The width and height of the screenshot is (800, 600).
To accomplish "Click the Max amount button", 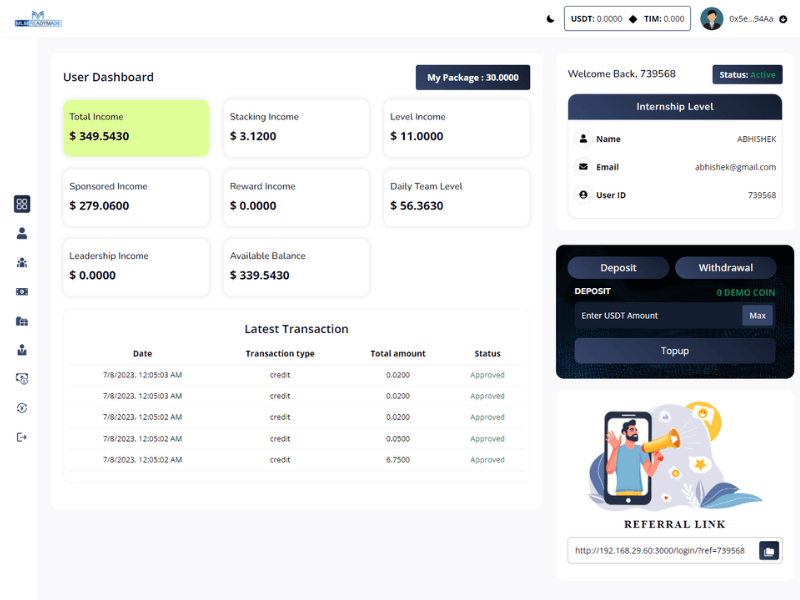I will click(x=757, y=316).
